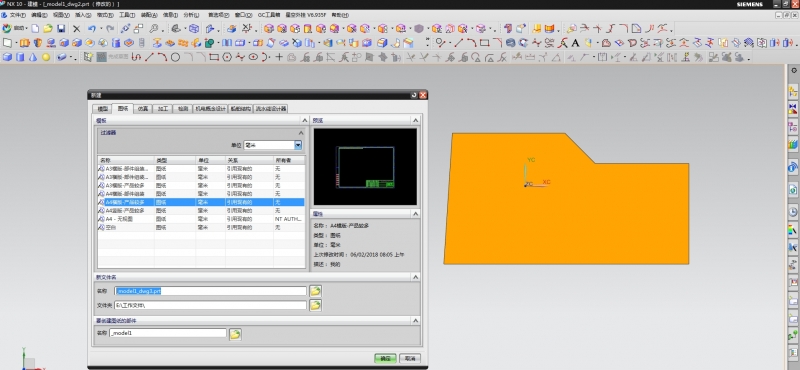800x370 pixels.
Task: Browse folder beside the _model1 part name
Action: click(x=235, y=334)
